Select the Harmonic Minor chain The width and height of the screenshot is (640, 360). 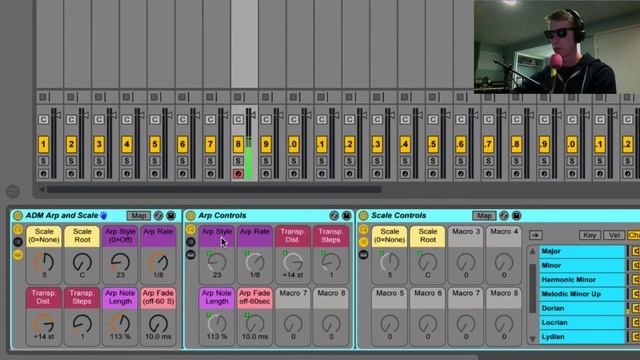click(582, 280)
